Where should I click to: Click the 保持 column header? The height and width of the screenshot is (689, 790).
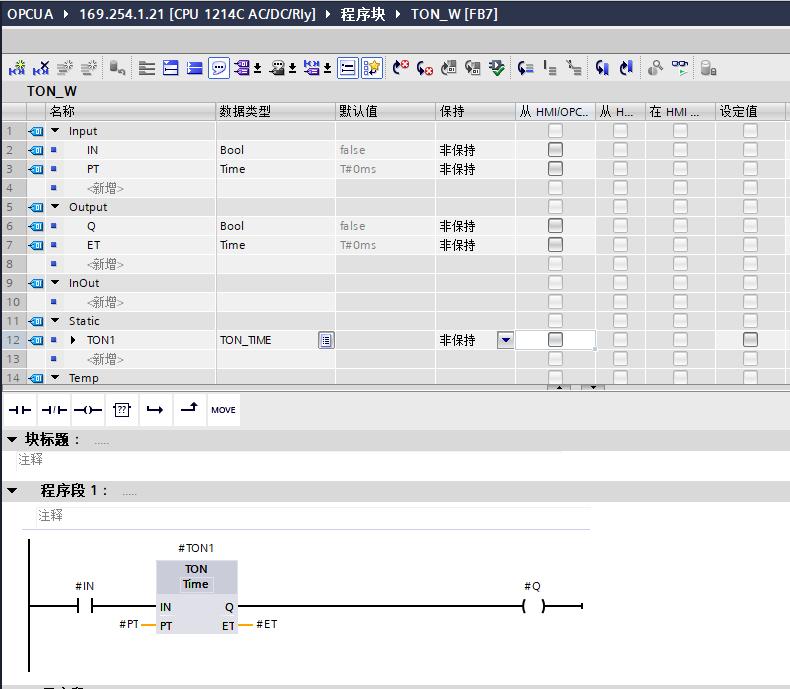(475, 111)
